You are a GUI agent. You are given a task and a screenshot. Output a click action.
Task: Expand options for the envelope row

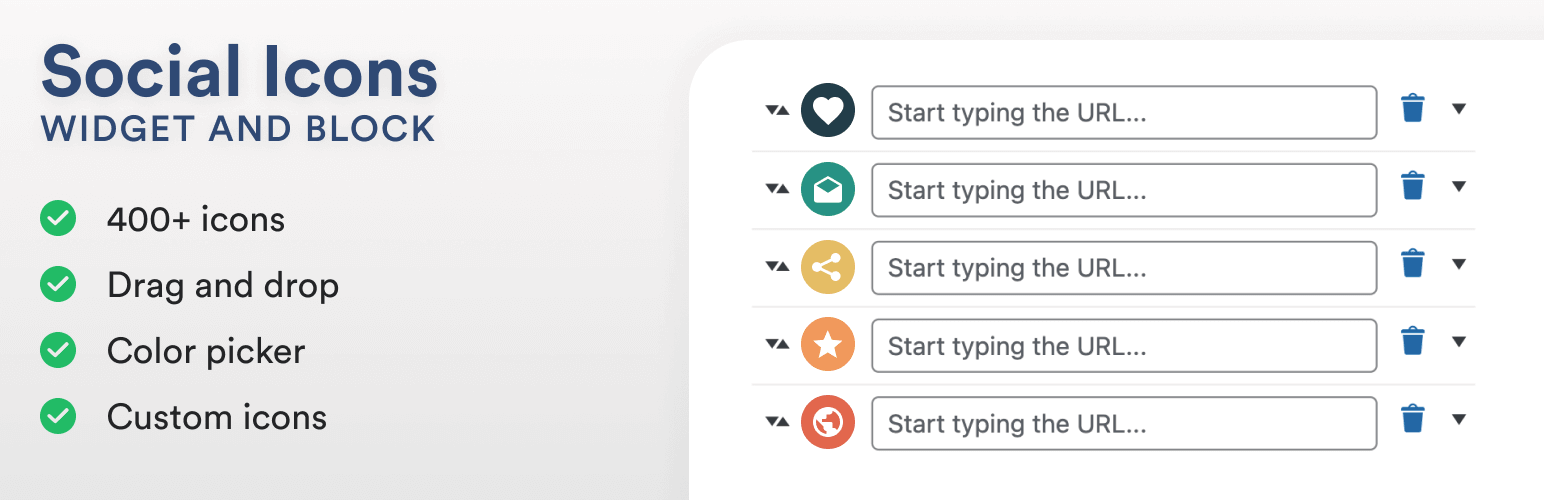[x=1459, y=187]
